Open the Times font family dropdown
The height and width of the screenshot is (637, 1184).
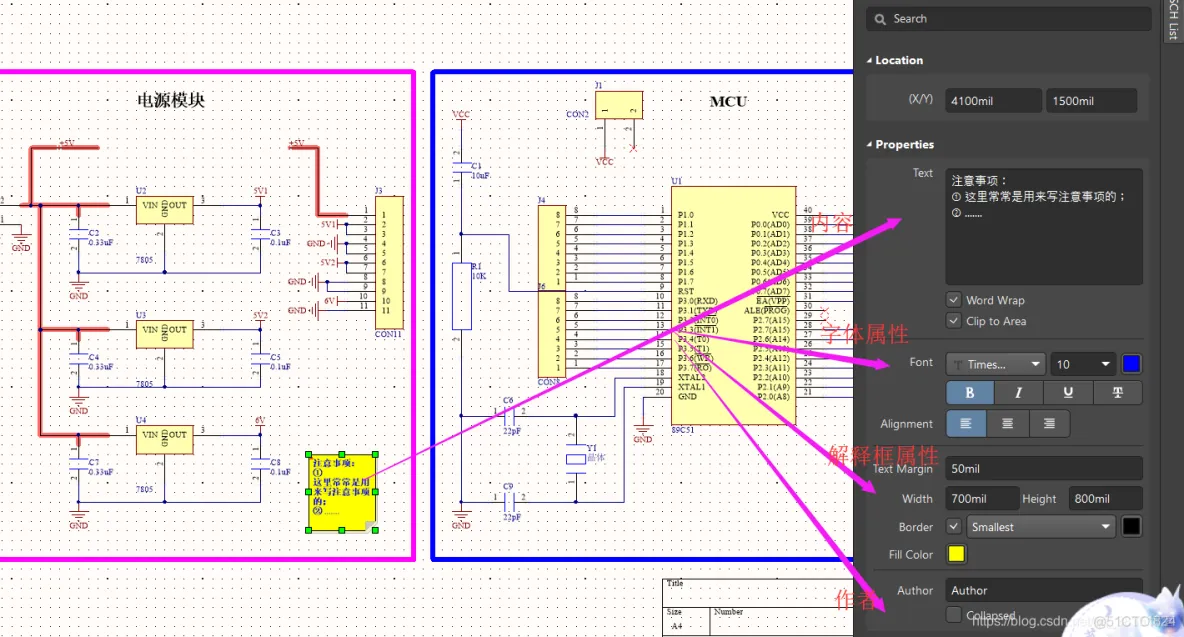(995, 364)
